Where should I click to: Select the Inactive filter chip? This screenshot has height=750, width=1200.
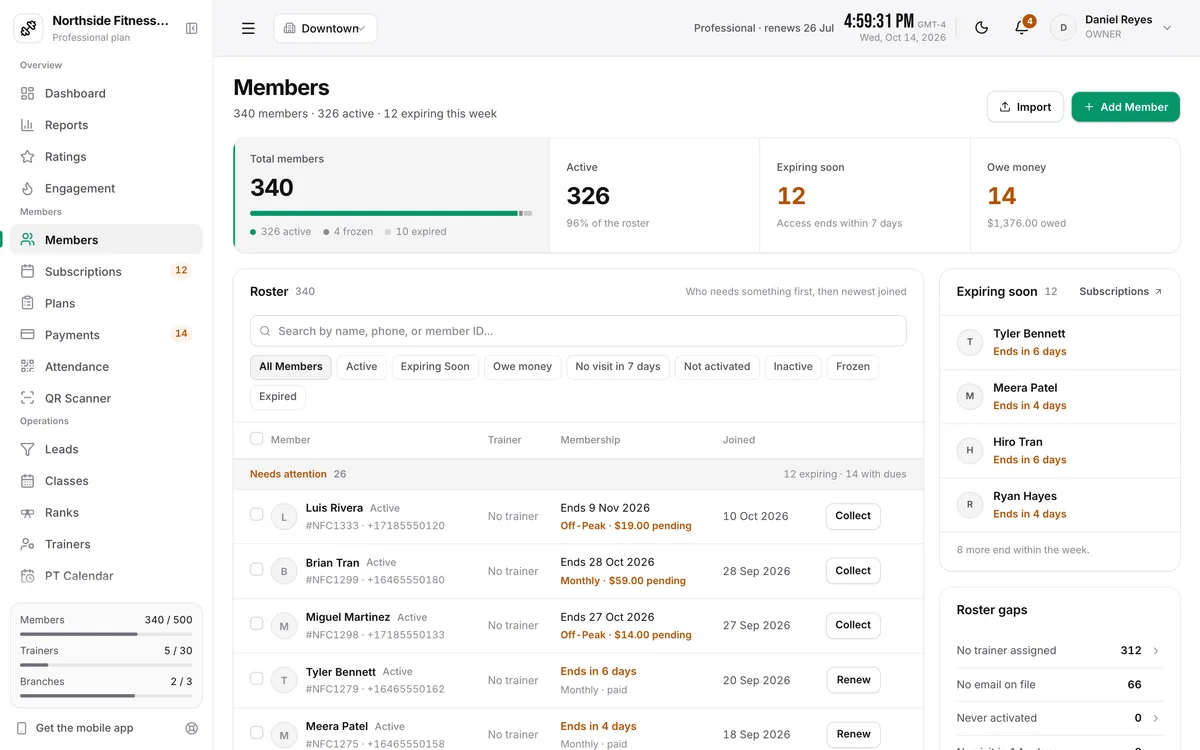(x=793, y=367)
